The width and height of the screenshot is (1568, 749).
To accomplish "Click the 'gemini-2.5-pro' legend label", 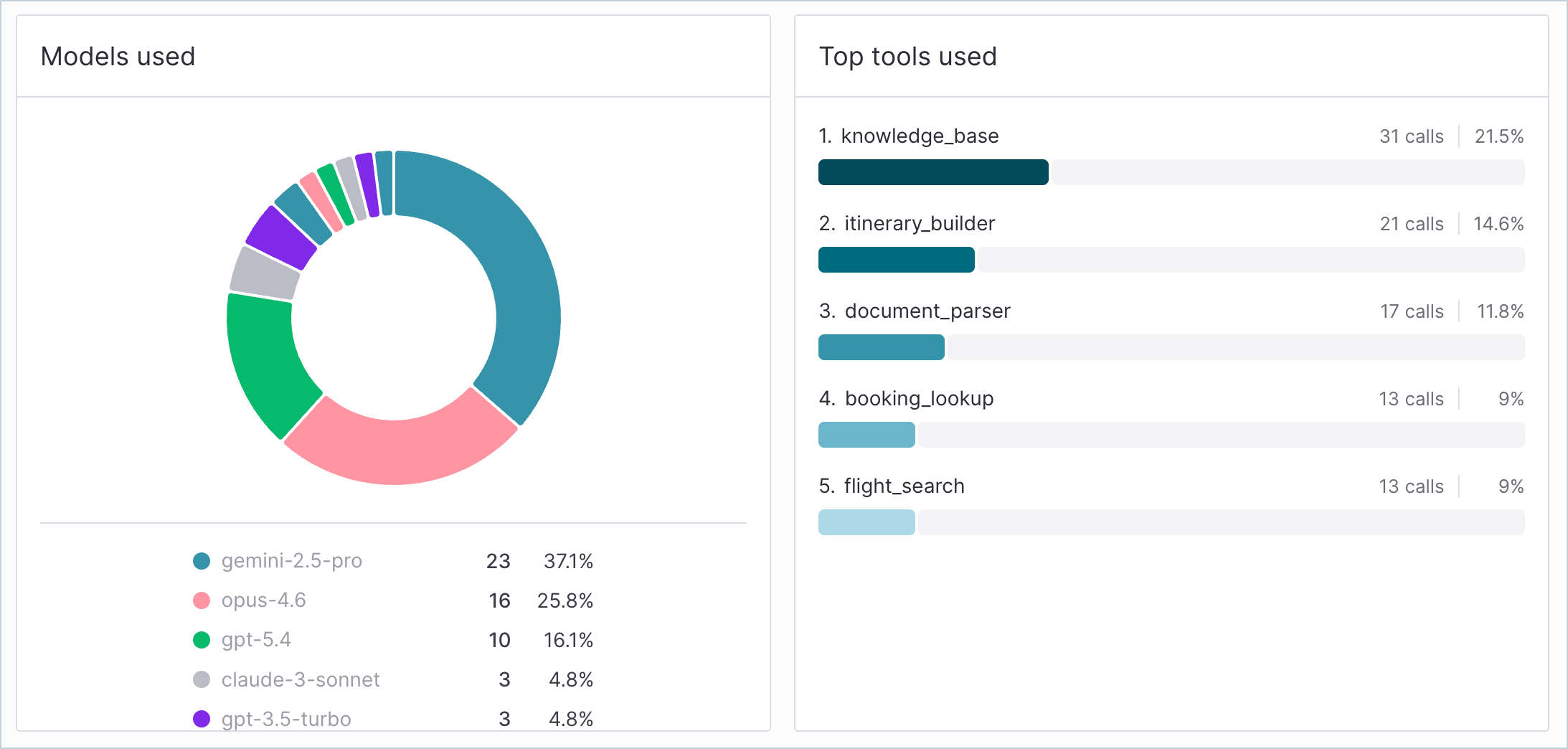I will click(x=292, y=561).
